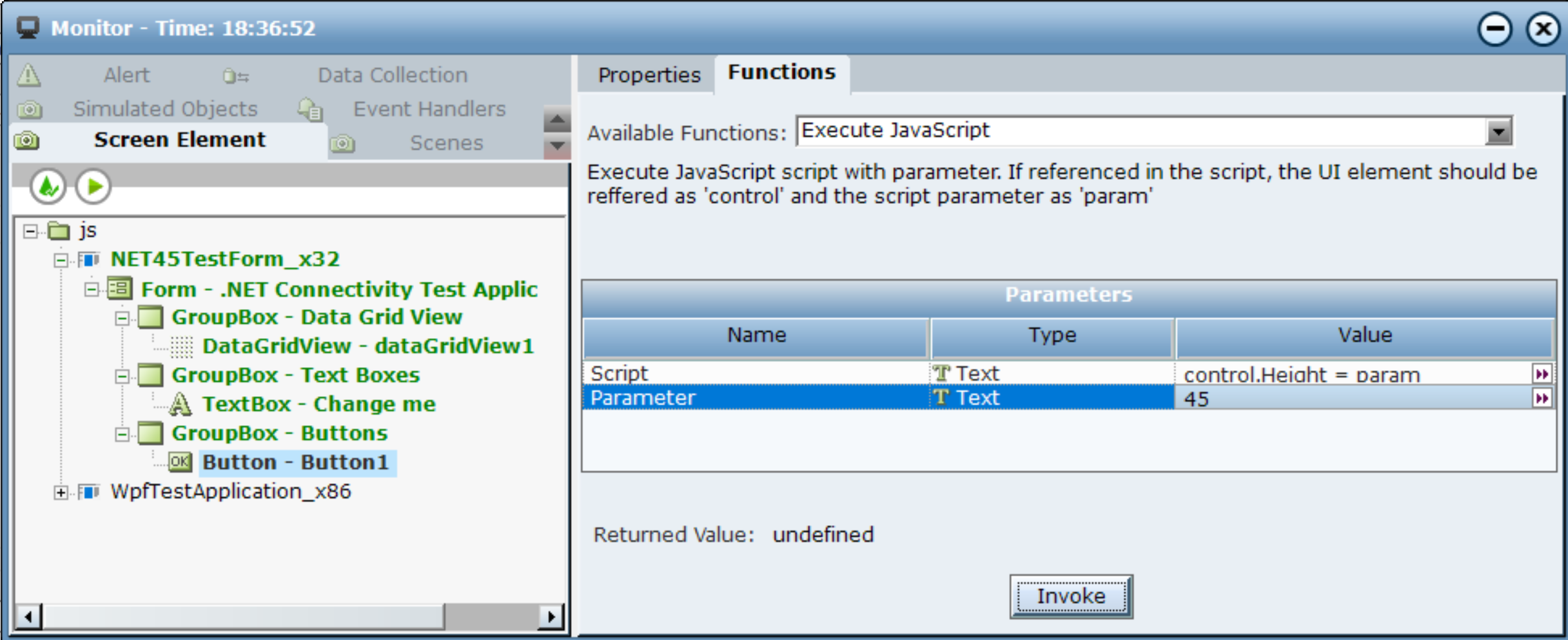The height and width of the screenshot is (640, 1568).
Task: Select Button - Button1 tree item
Action: point(296,463)
